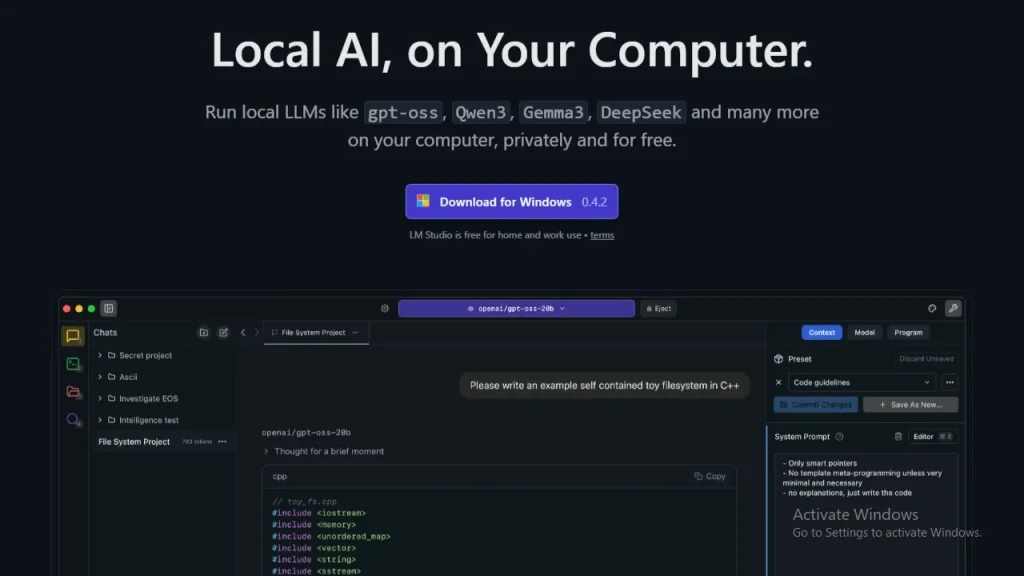The height and width of the screenshot is (576, 1024).
Task: Click the Download for Windows button
Action: (511, 202)
